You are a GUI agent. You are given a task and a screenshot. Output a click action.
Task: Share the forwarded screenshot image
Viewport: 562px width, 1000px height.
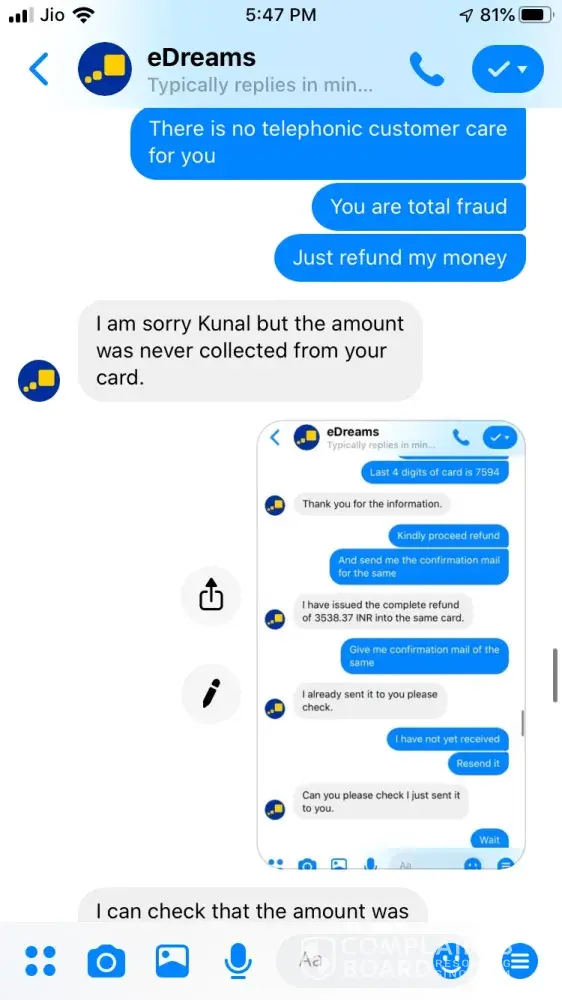click(211, 596)
